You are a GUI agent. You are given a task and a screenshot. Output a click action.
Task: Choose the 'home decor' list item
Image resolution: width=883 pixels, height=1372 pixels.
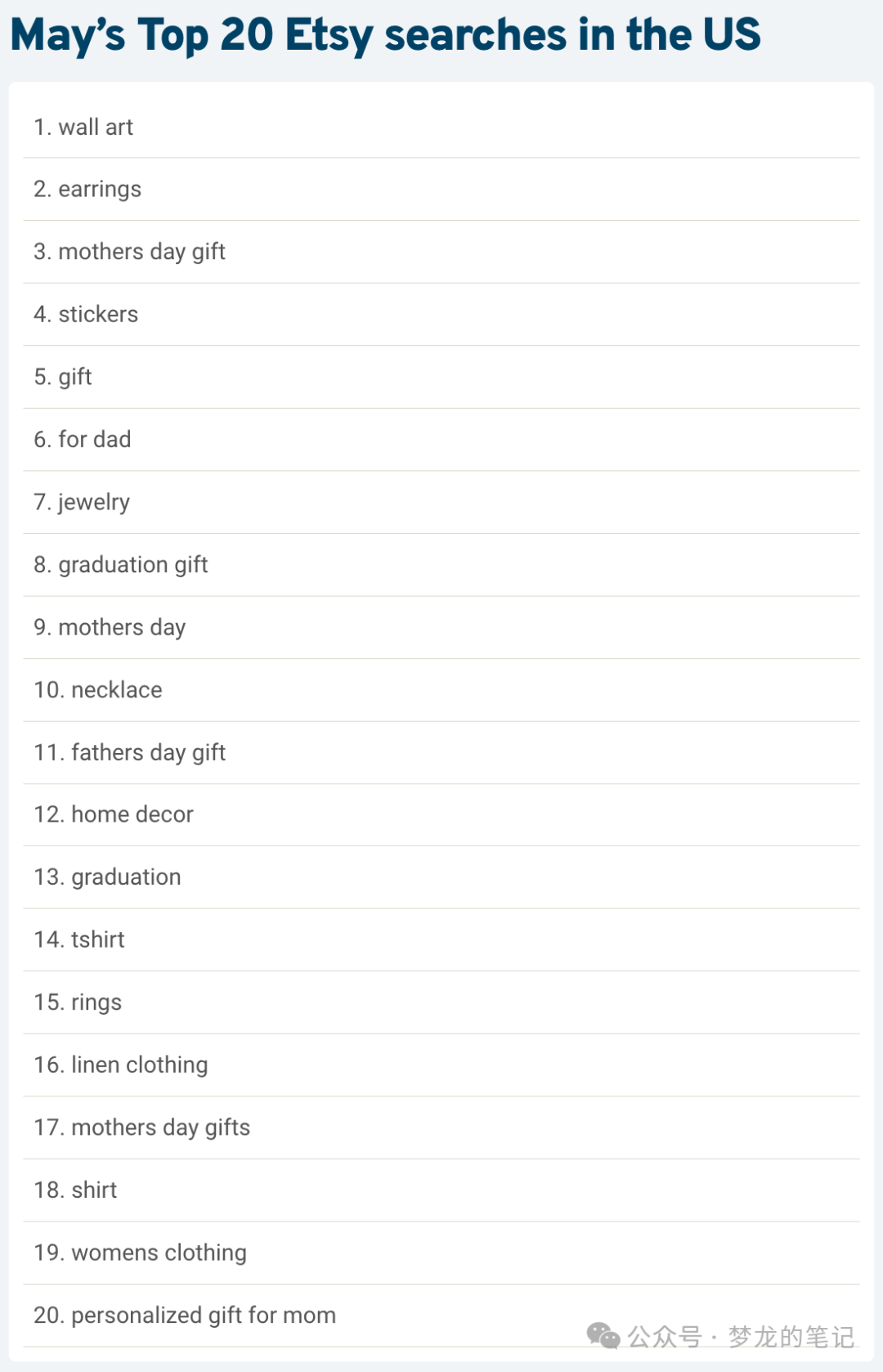coord(441,814)
